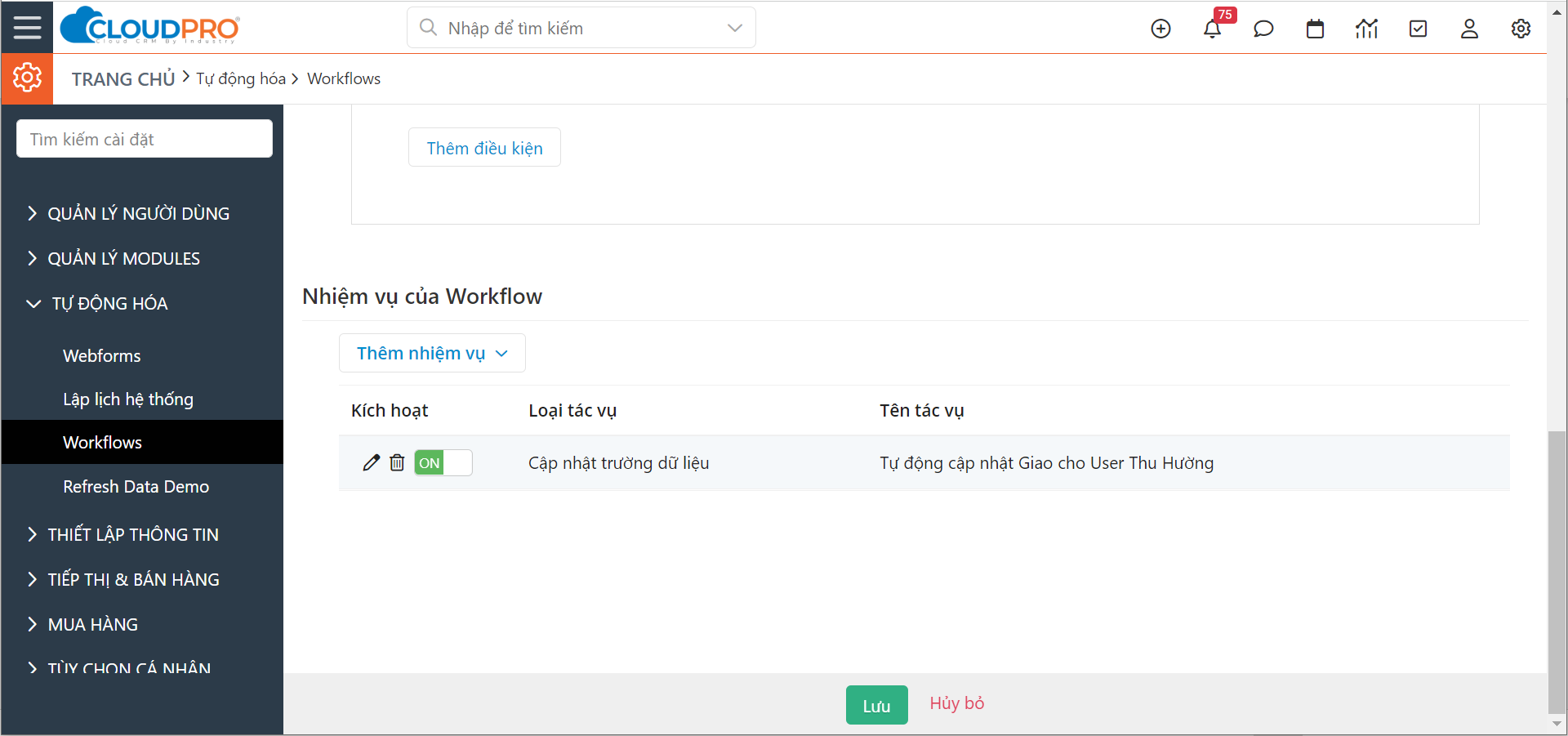Click Thêm điều kiện button
The height and width of the screenshot is (736, 1568).
pyautogui.click(x=484, y=148)
